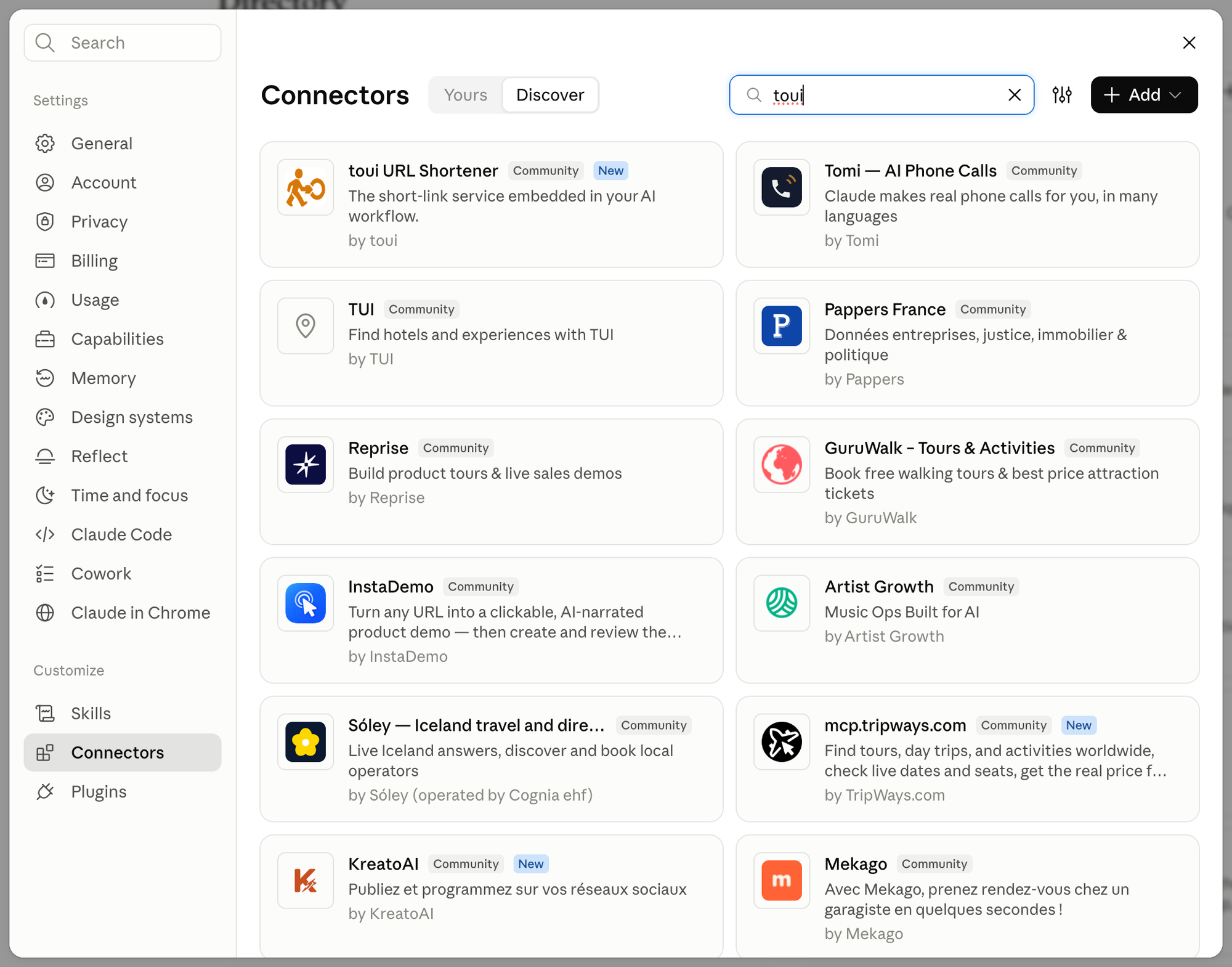This screenshot has width=1232, height=967.
Task: Click the General gear icon
Action: pos(45,144)
